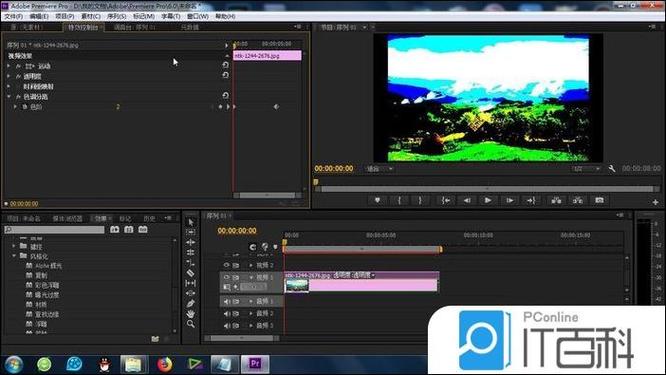Image resolution: width=666 pixels, height=375 pixels.
Task: Open the monitor zoom level 适合 dropdown
Action: [x=380, y=169]
